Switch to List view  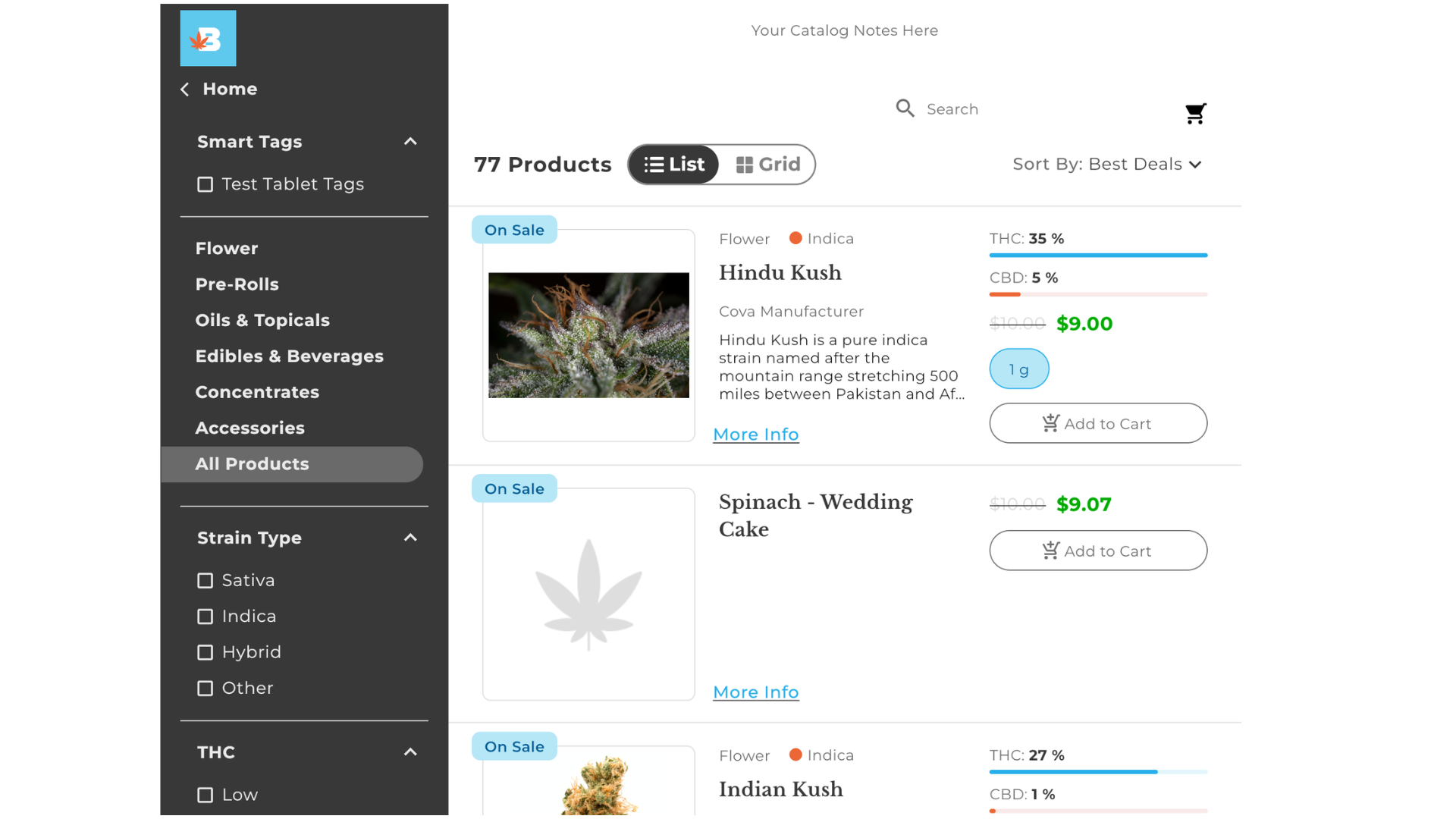point(674,165)
